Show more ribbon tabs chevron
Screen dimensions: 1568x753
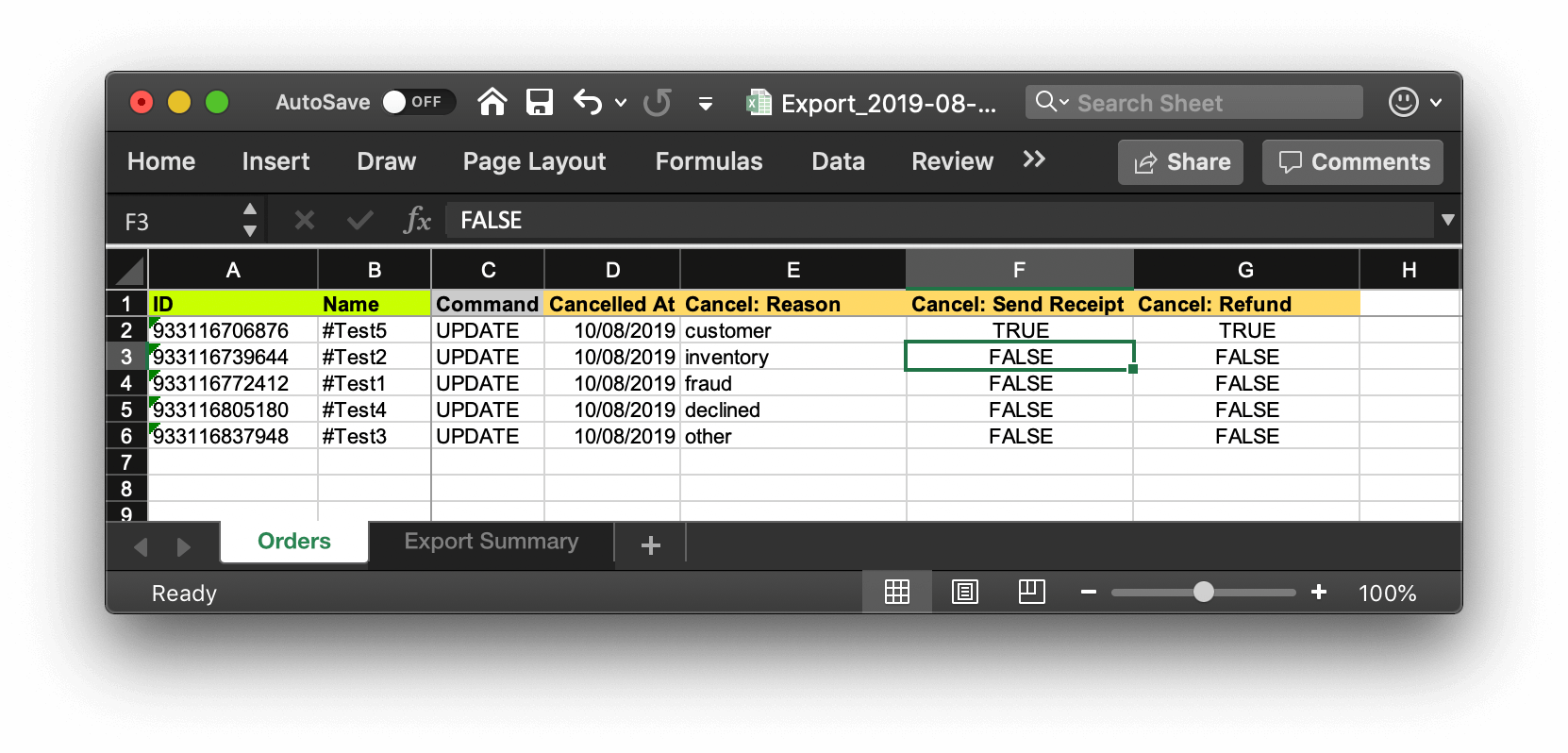pos(1034,160)
